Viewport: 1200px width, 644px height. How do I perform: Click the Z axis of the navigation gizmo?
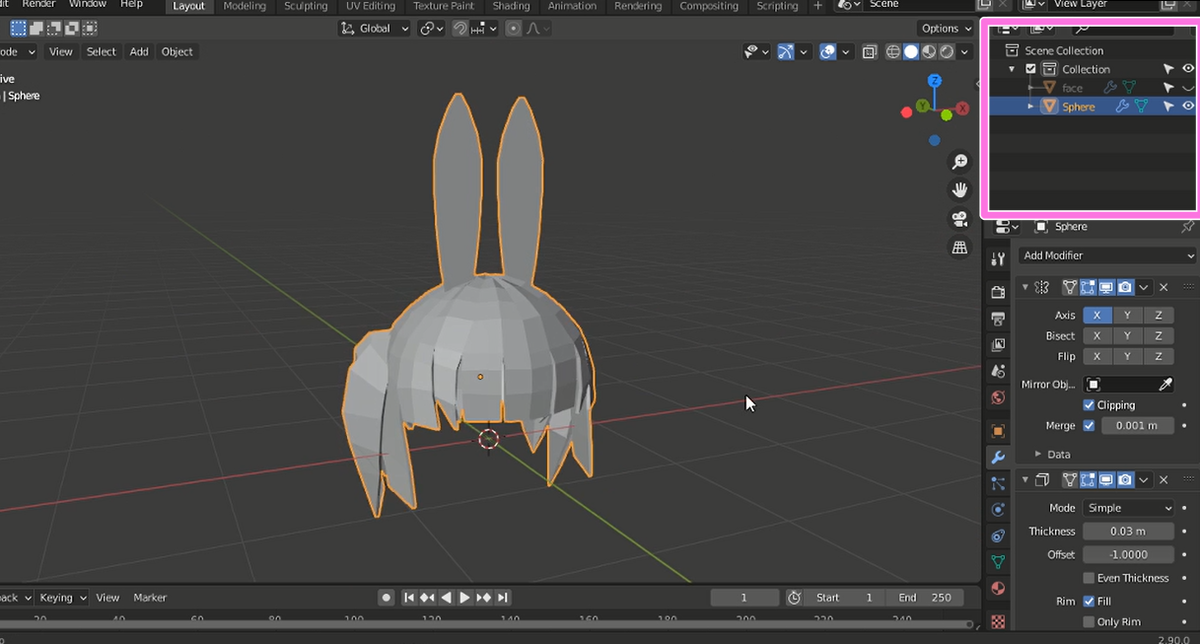(x=934, y=80)
